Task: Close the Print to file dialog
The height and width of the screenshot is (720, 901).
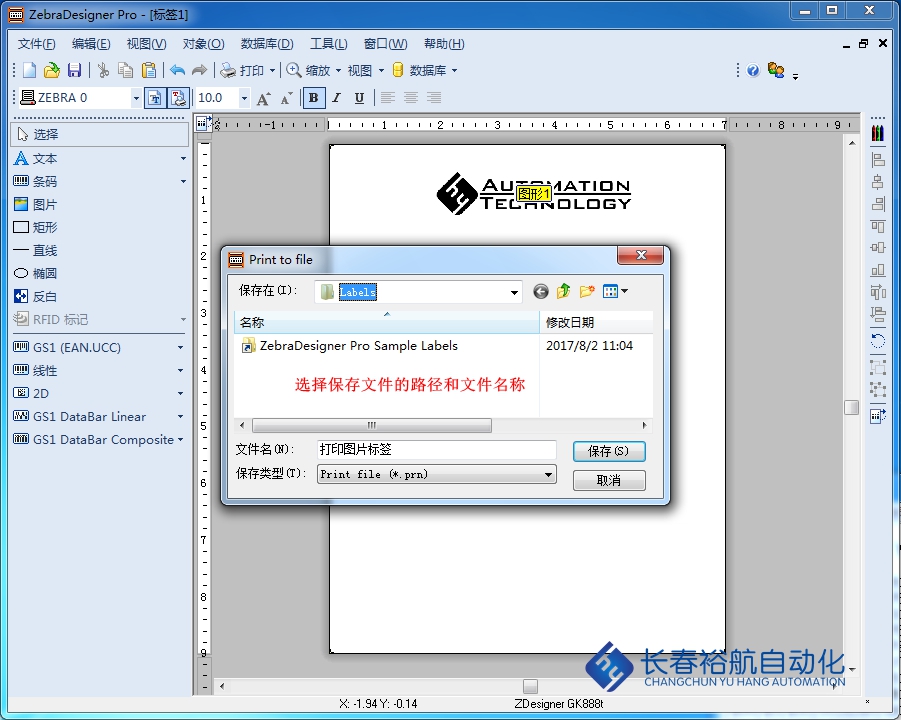Action: 641,255
